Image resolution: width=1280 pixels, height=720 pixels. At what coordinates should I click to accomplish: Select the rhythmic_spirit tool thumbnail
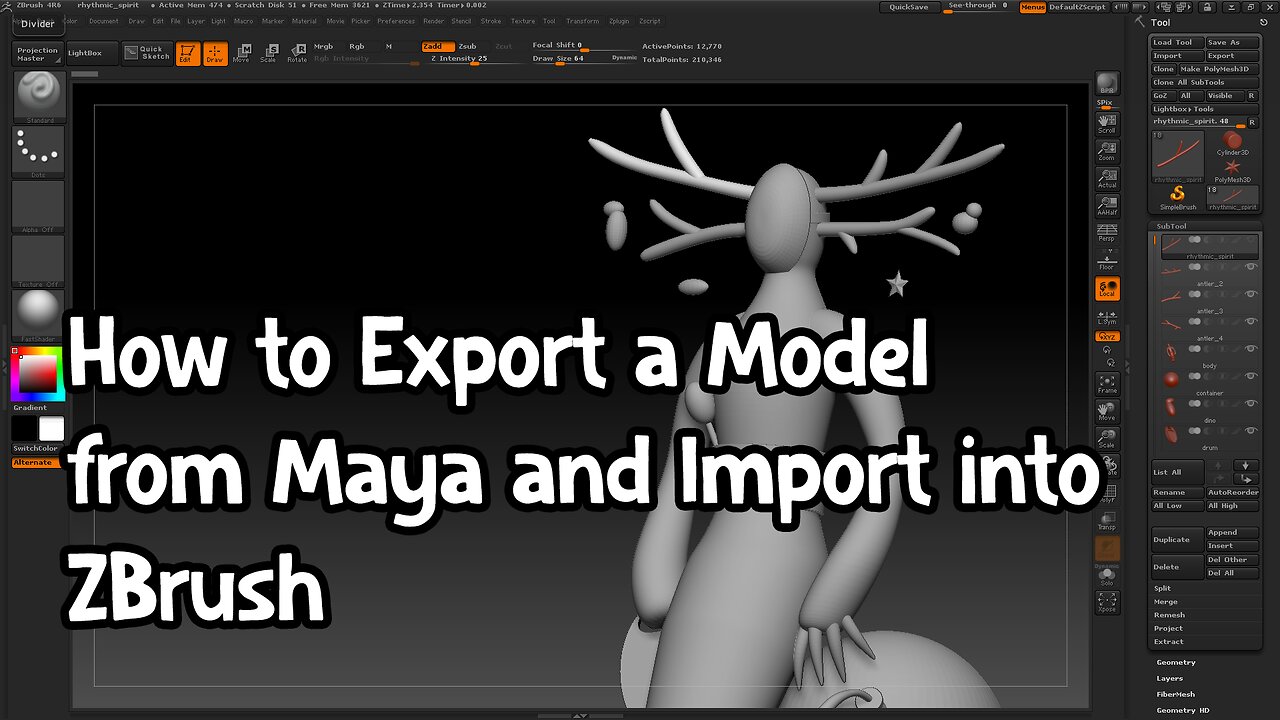pyautogui.click(x=1178, y=157)
